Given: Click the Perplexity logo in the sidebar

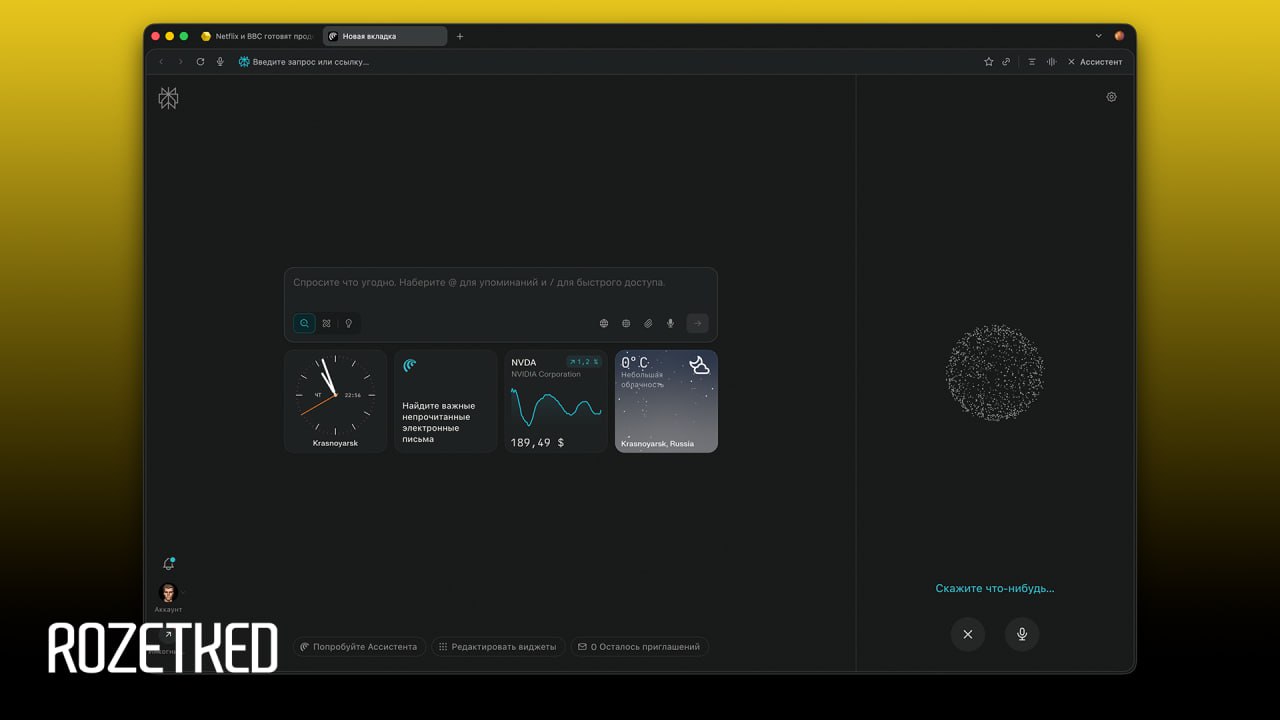Looking at the screenshot, I should point(168,98).
